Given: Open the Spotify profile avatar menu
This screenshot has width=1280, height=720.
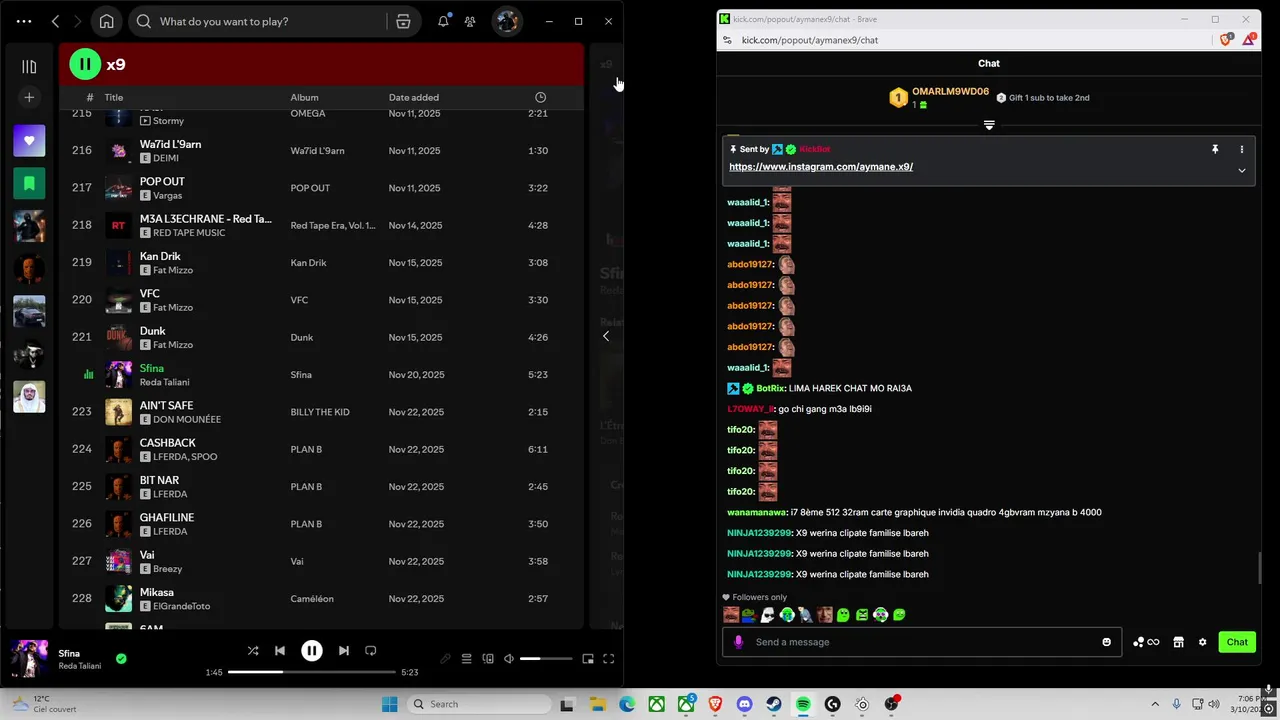Looking at the screenshot, I should pyautogui.click(x=507, y=21).
